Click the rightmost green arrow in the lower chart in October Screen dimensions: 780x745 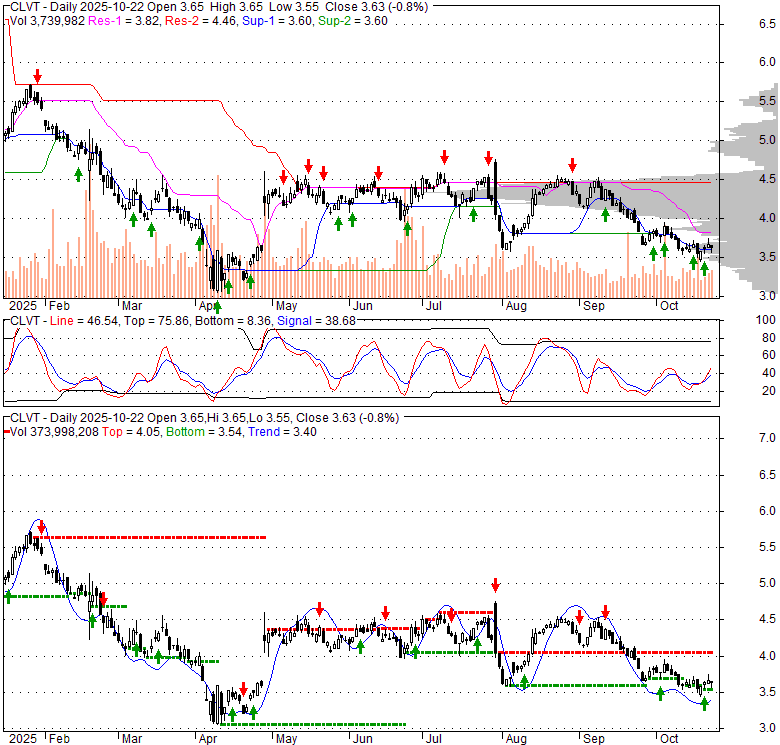tap(704, 704)
